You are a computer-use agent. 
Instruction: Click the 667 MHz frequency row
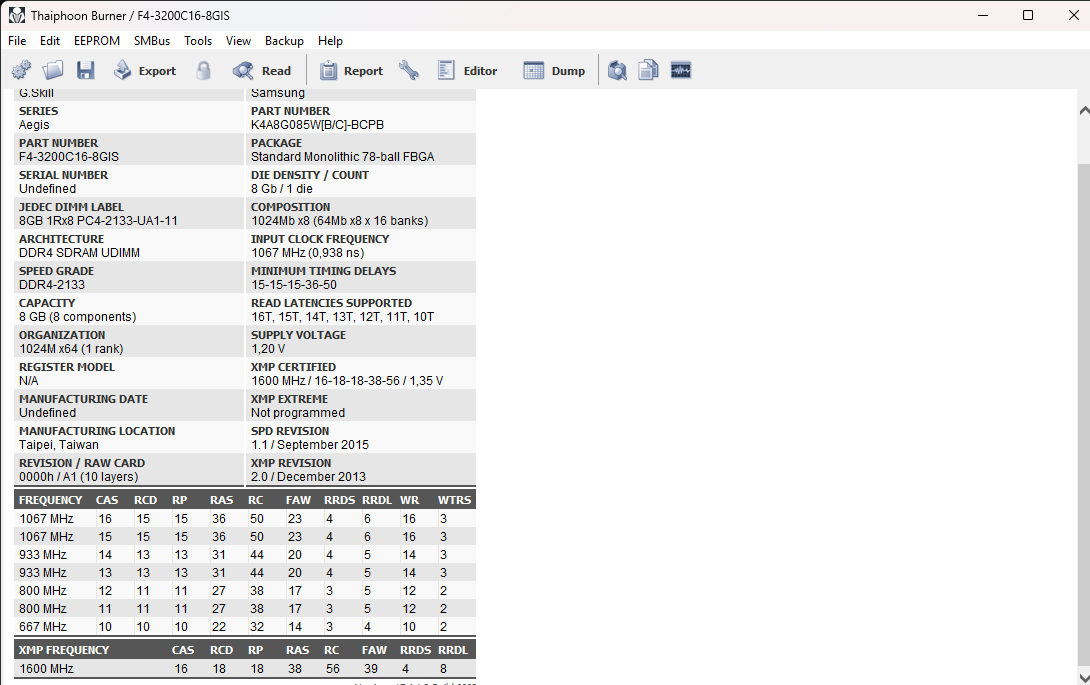245,627
